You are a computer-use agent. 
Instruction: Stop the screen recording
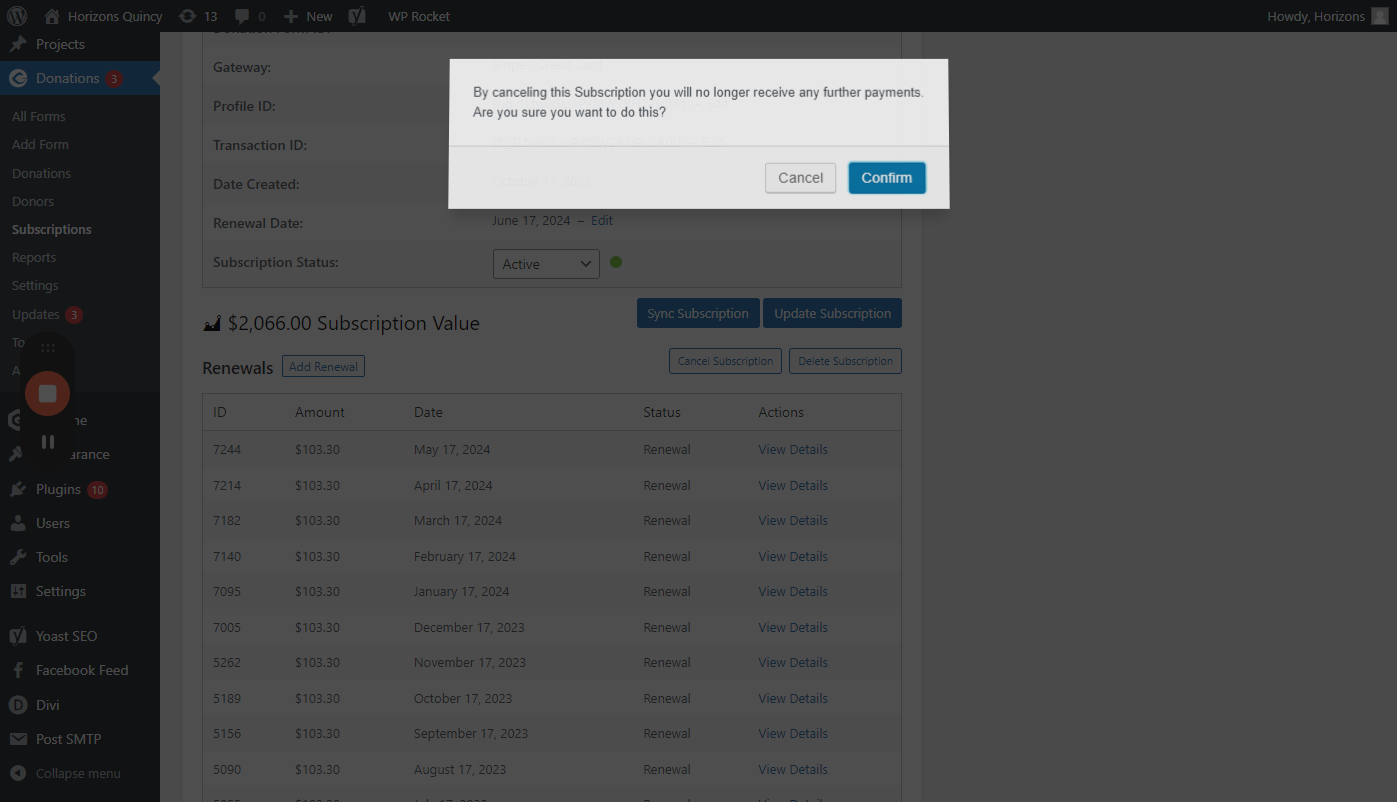[x=47, y=393]
